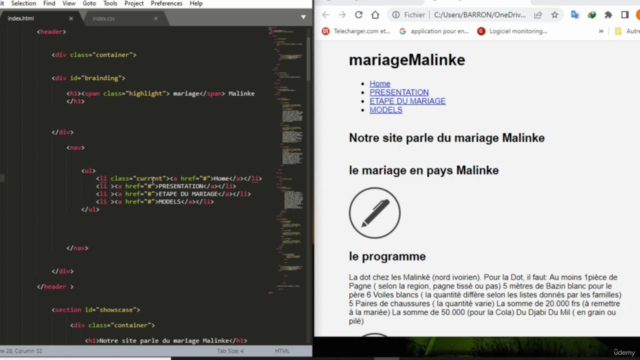Click the MODELS navigation link
This screenshot has height=360, width=640.
(386, 110)
